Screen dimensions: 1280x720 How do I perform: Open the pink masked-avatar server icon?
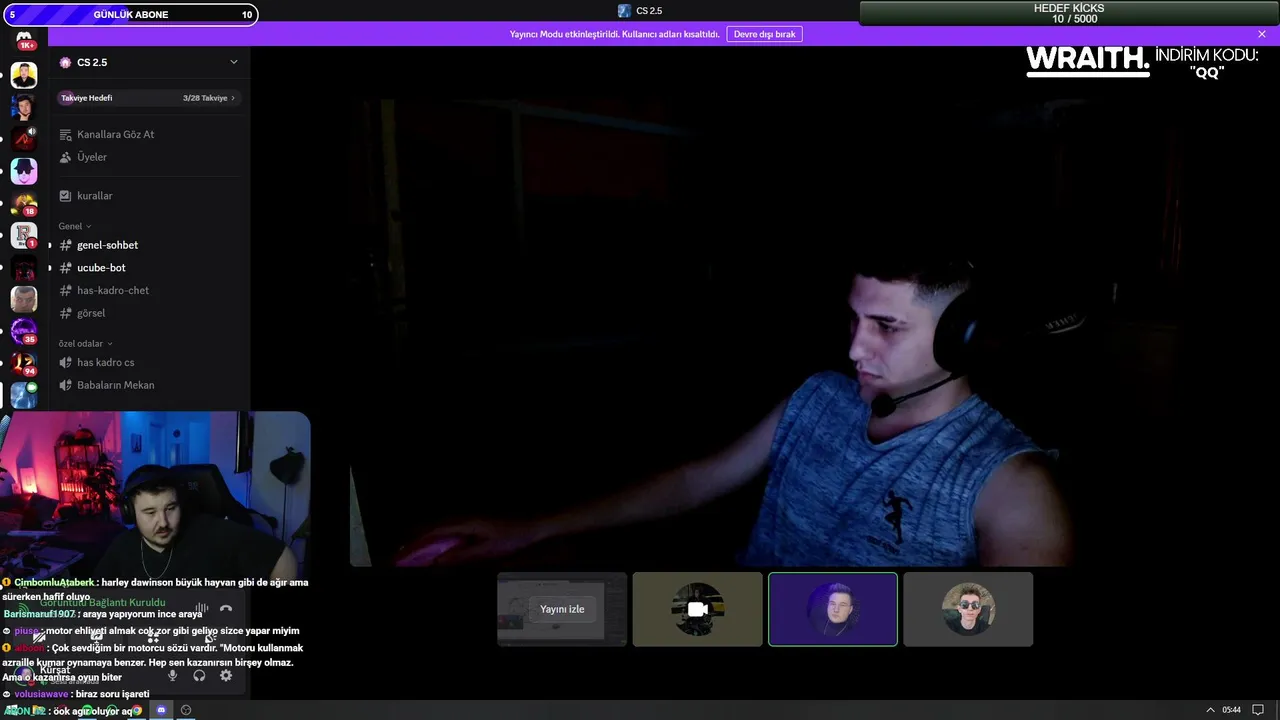(24, 171)
